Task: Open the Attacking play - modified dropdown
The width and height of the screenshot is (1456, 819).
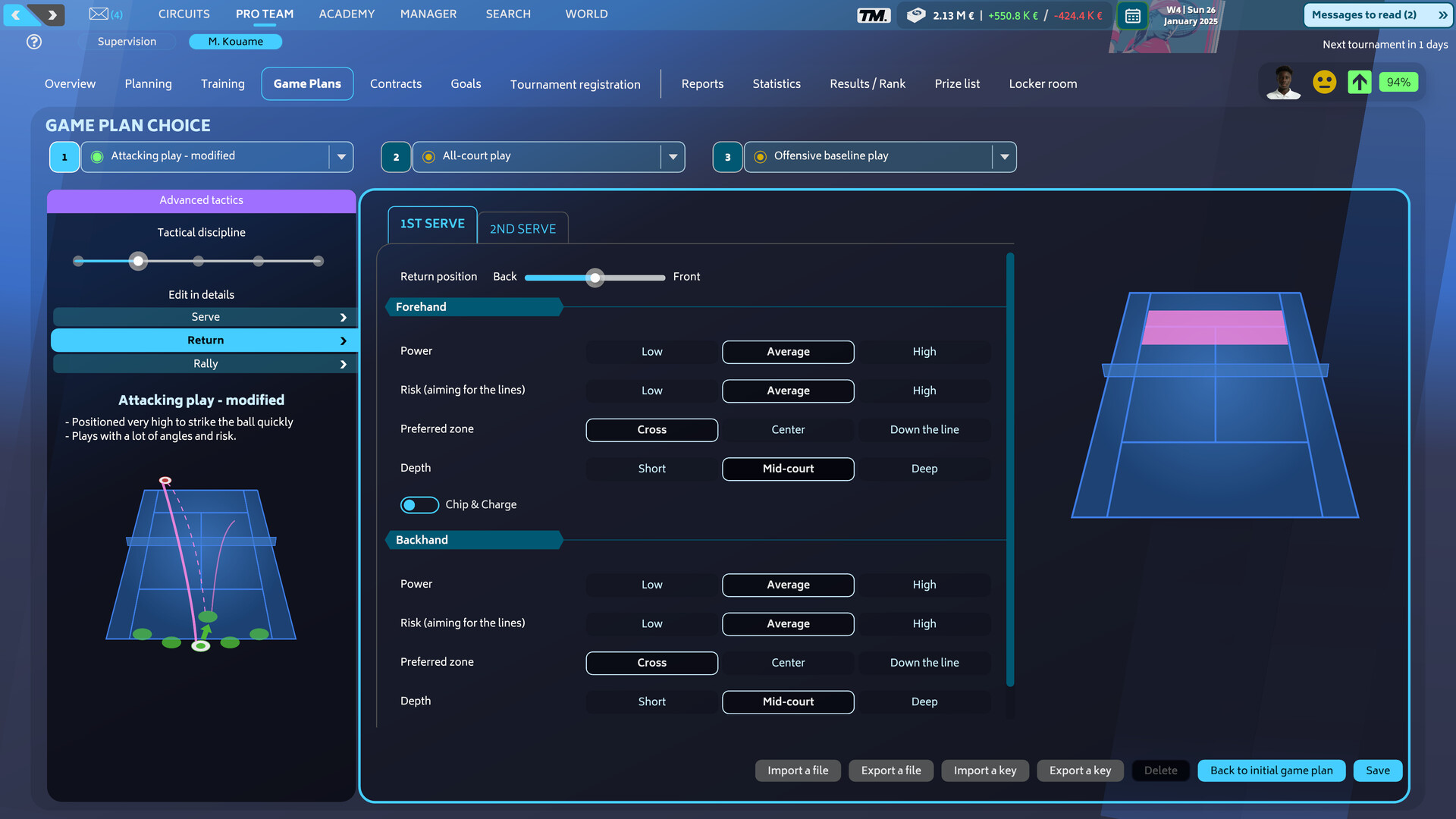Action: (340, 156)
